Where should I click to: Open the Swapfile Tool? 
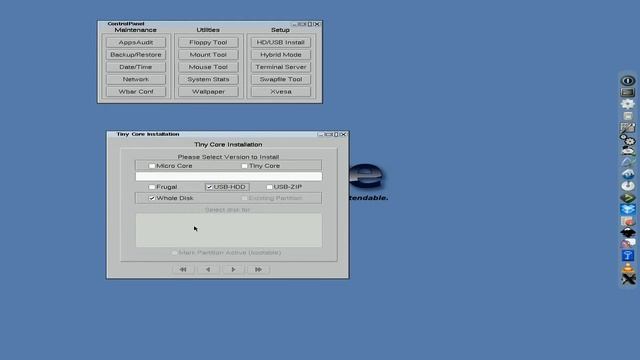pyautogui.click(x=281, y=79)
